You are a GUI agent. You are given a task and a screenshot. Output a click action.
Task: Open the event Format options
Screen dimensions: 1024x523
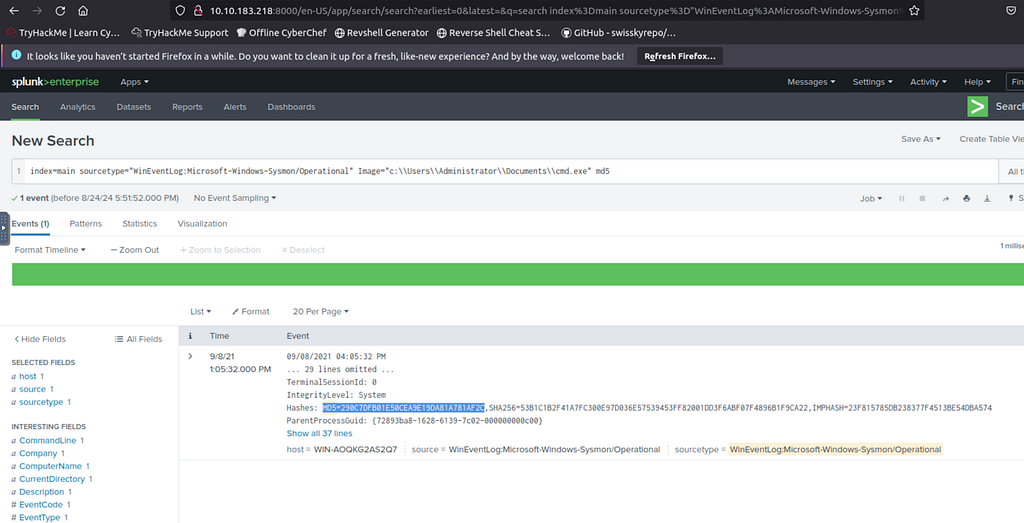point(251,311)
